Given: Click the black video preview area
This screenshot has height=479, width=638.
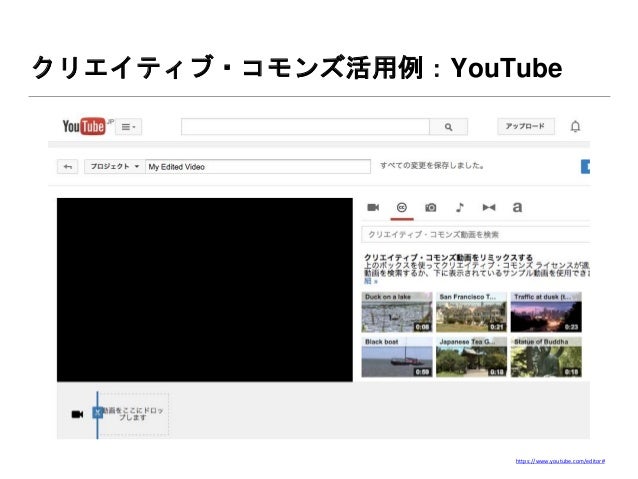Looking at the screenshot, I should 205,290.
